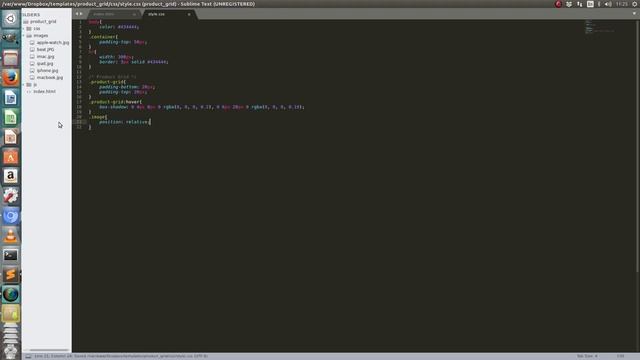This screenshot has width=640, height=360.
Task: Open apple-watch.jpg in the sidebar
Action: click(x=53, y=42)
